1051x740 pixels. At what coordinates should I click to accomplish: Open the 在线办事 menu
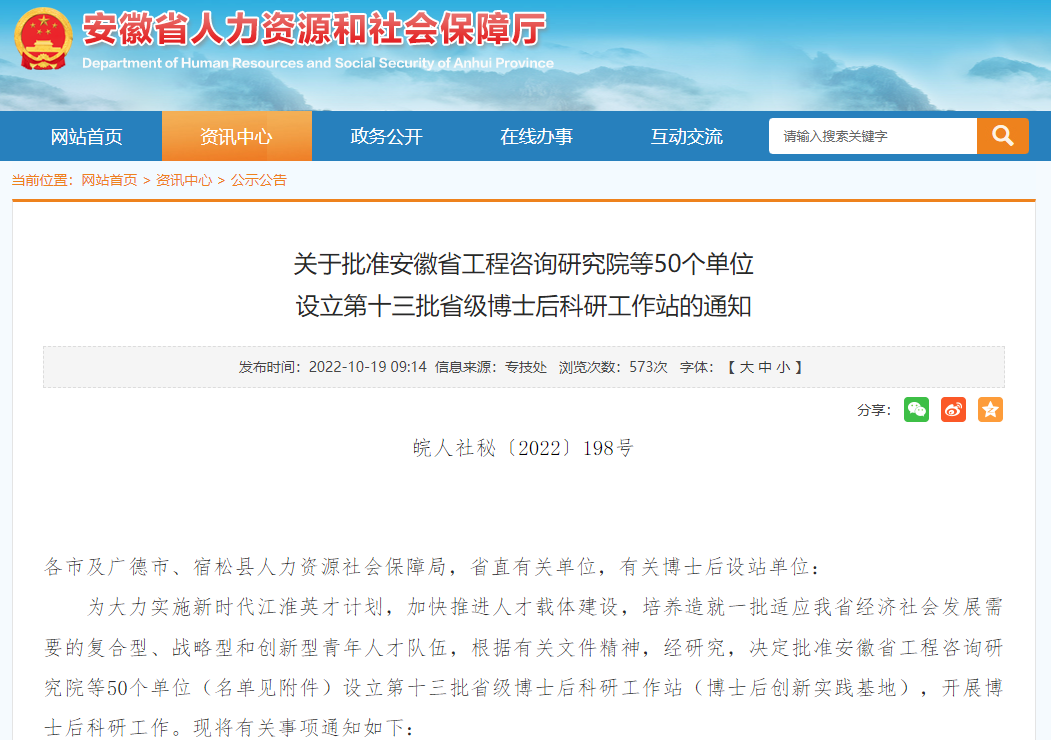click(x=536, y=136)
